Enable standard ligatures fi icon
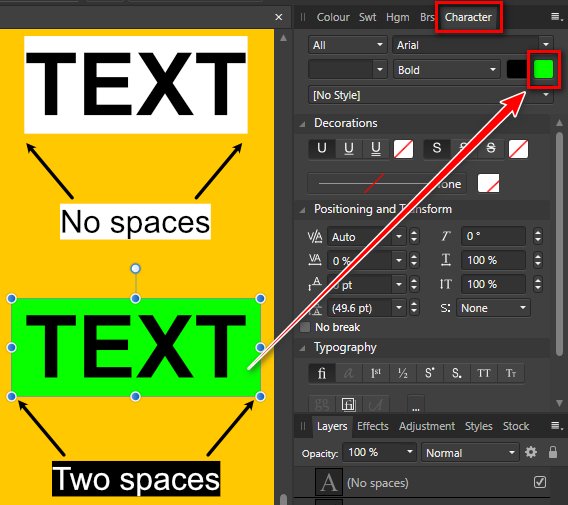Viewport: 568px width, 505px height. (322, 373)
